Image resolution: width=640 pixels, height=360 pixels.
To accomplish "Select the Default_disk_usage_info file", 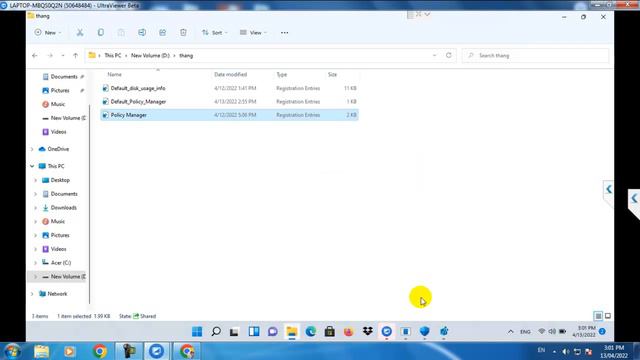I will pyautogui.click(x=229, y=88).
